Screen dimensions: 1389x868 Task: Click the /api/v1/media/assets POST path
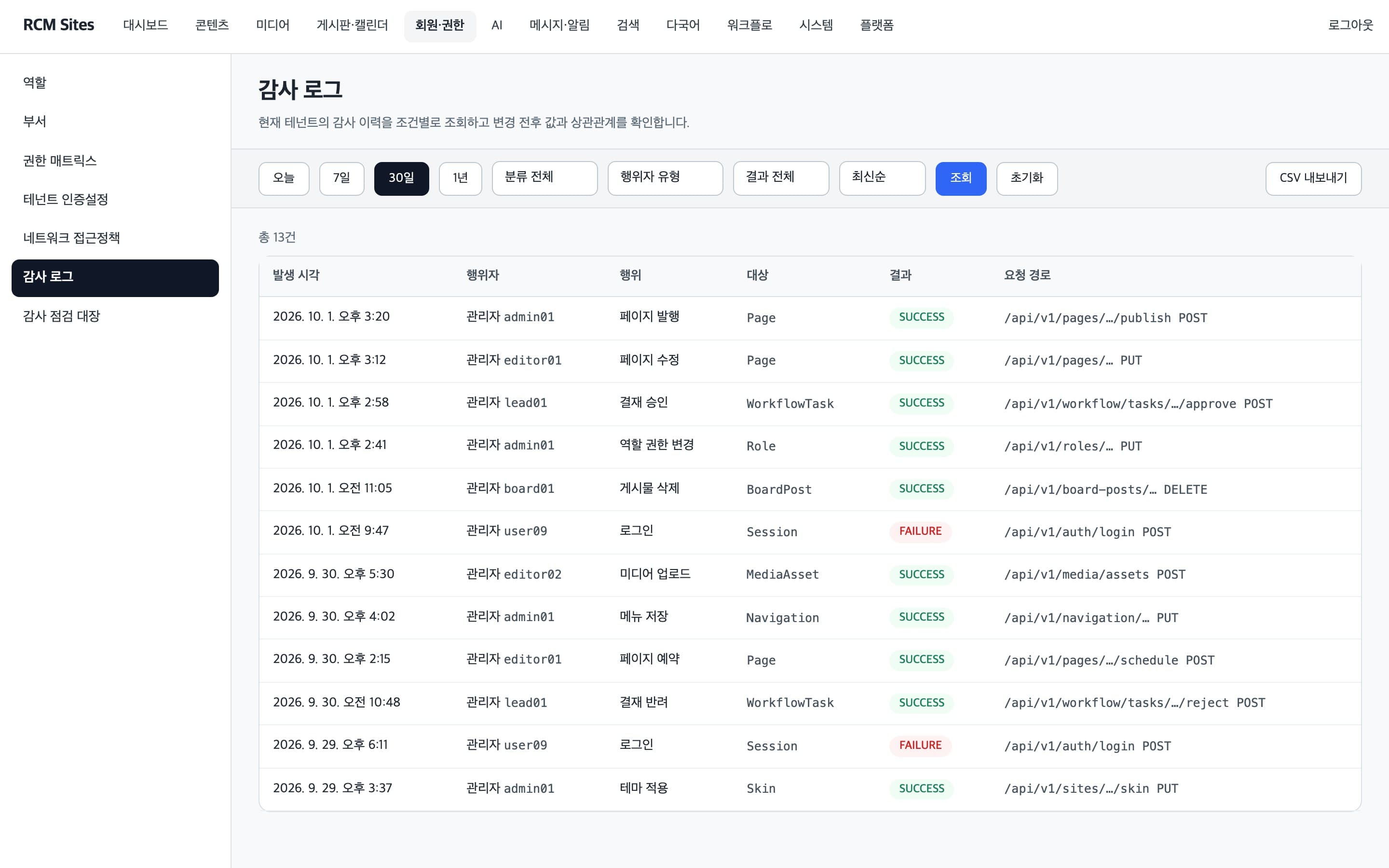(1094, 575)
